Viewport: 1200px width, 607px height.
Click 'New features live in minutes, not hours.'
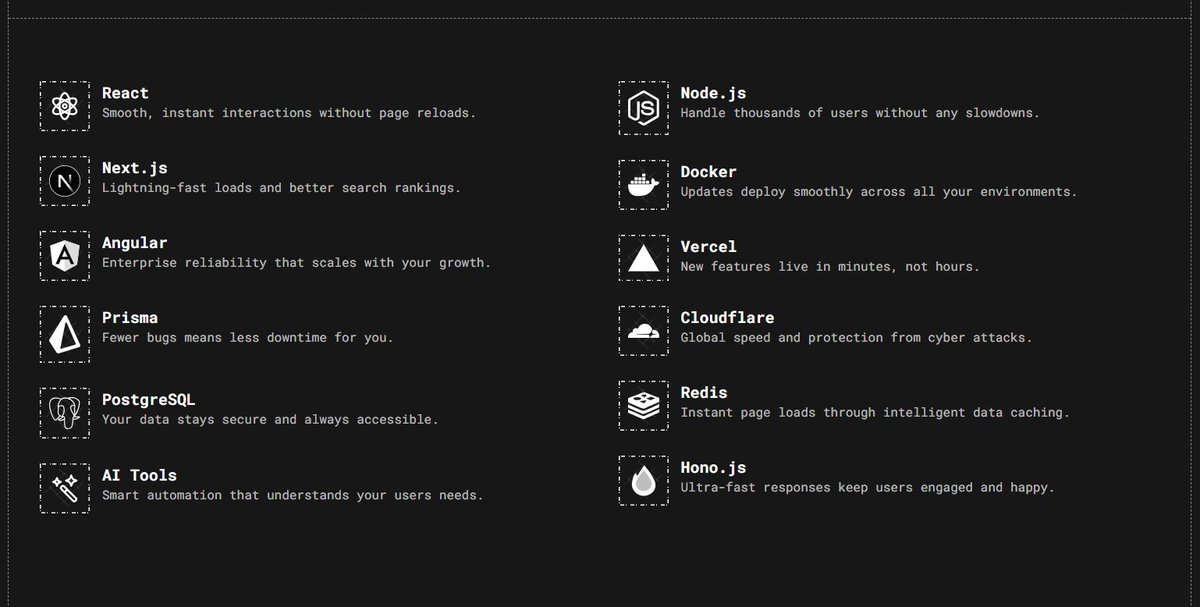[x=830, y=267]
